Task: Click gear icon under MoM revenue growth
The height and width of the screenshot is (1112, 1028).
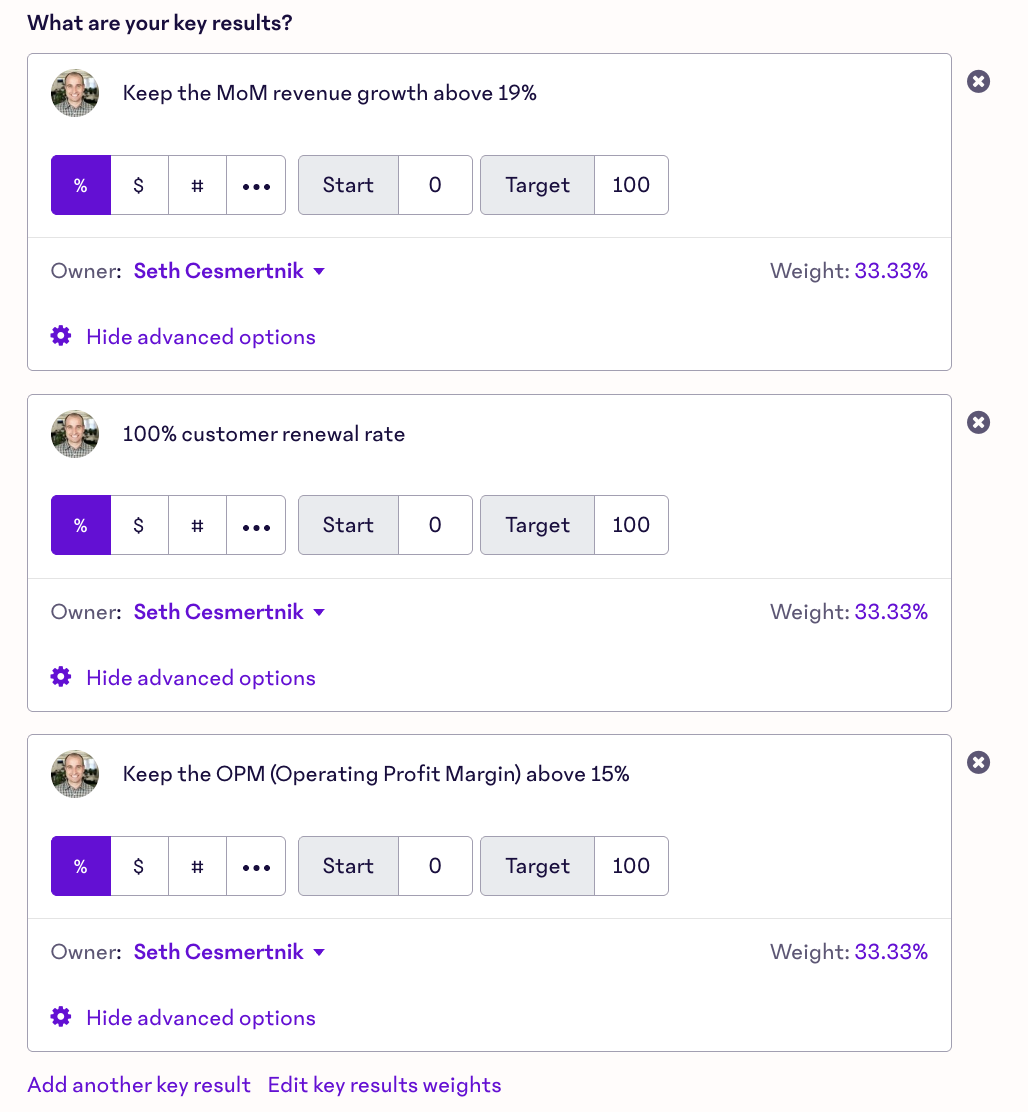Action: click(x=61, y=336)
